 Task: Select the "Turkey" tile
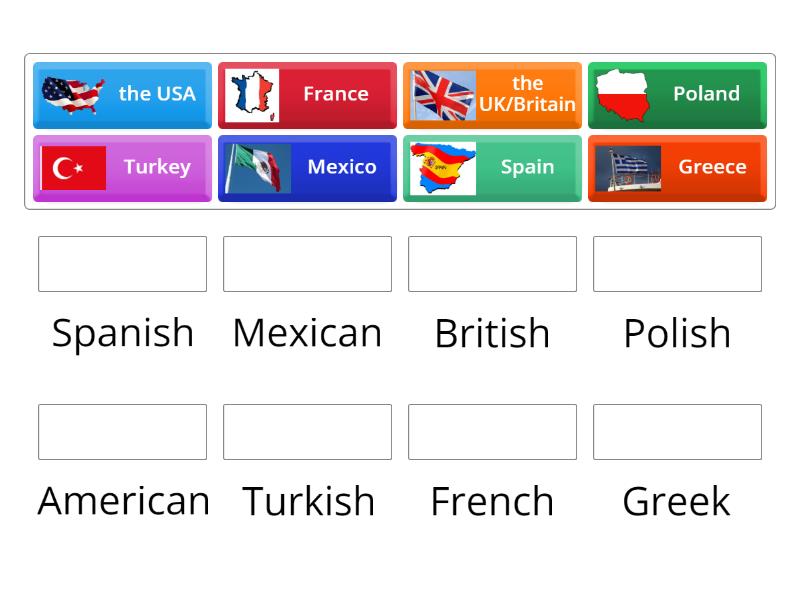click(x=122, y=168)
